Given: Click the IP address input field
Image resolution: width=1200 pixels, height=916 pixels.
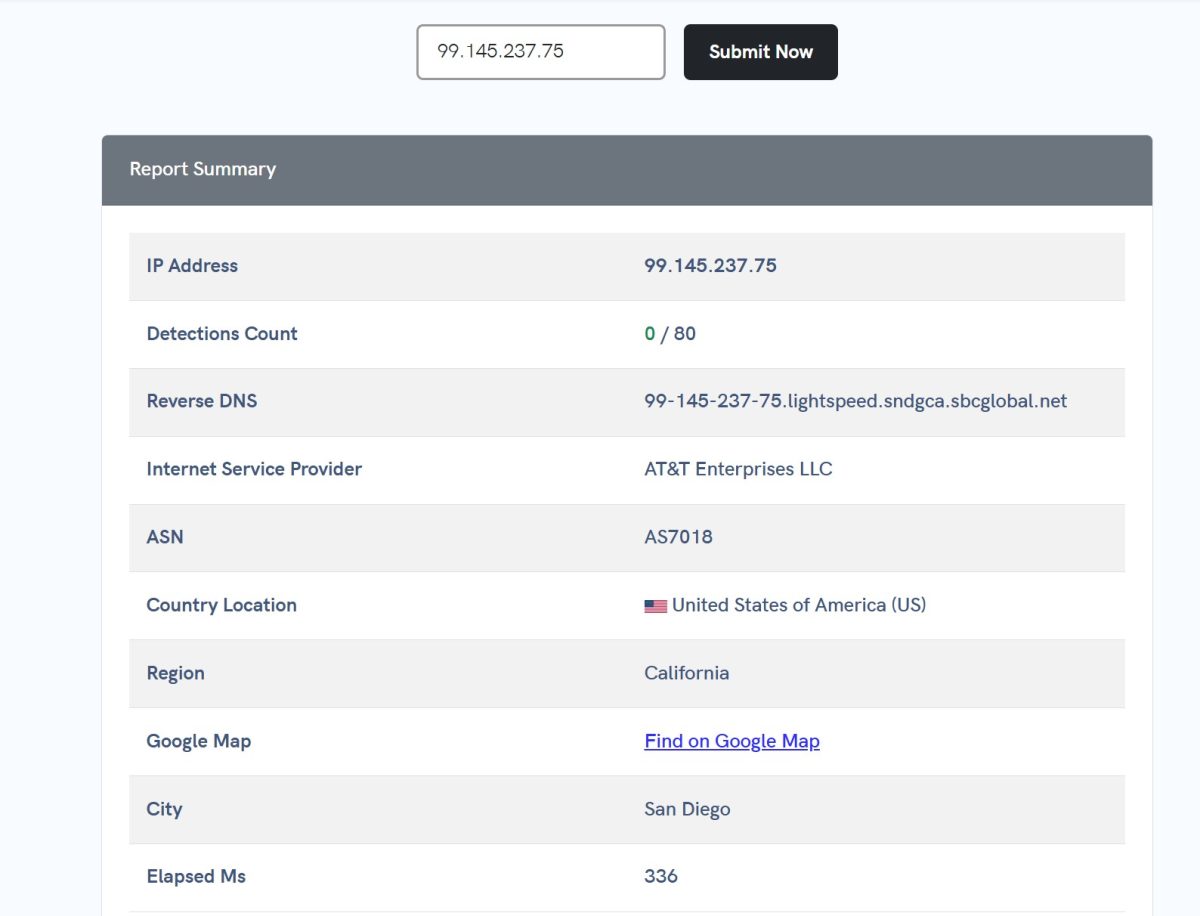Looking at the screenshot, I should pos(540,52).
